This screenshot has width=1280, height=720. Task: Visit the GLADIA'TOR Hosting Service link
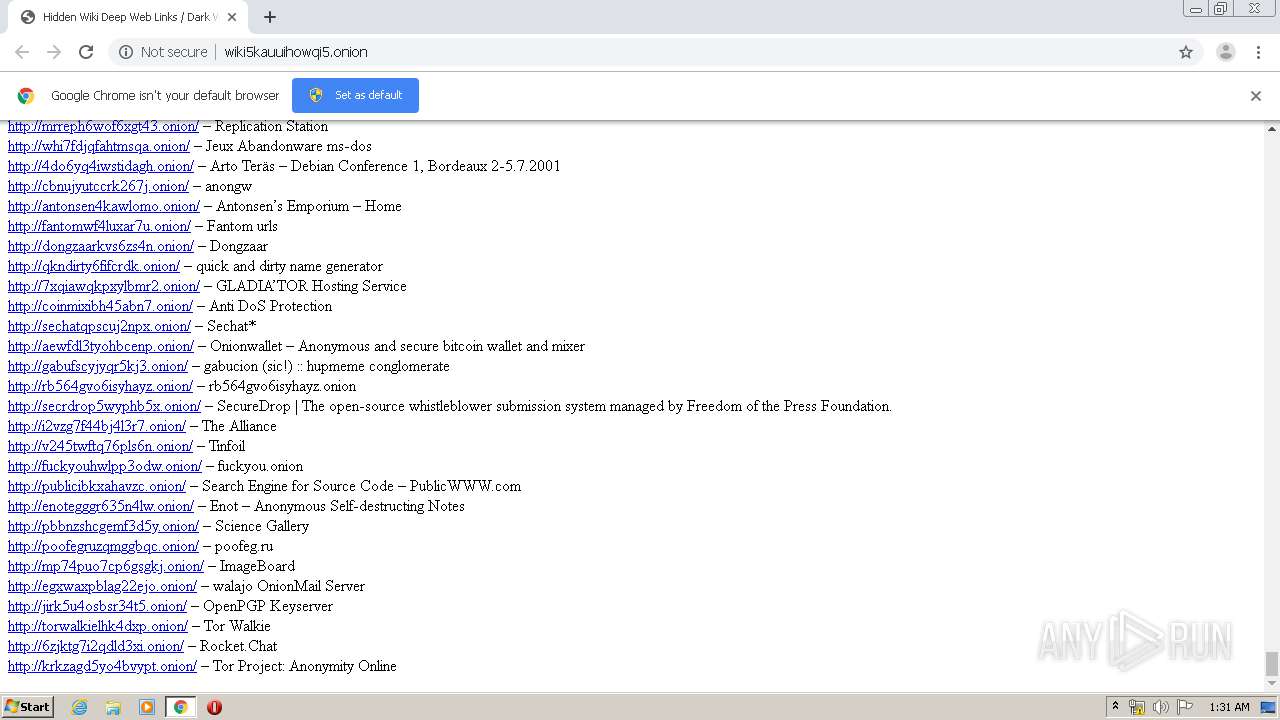point(104,286)
